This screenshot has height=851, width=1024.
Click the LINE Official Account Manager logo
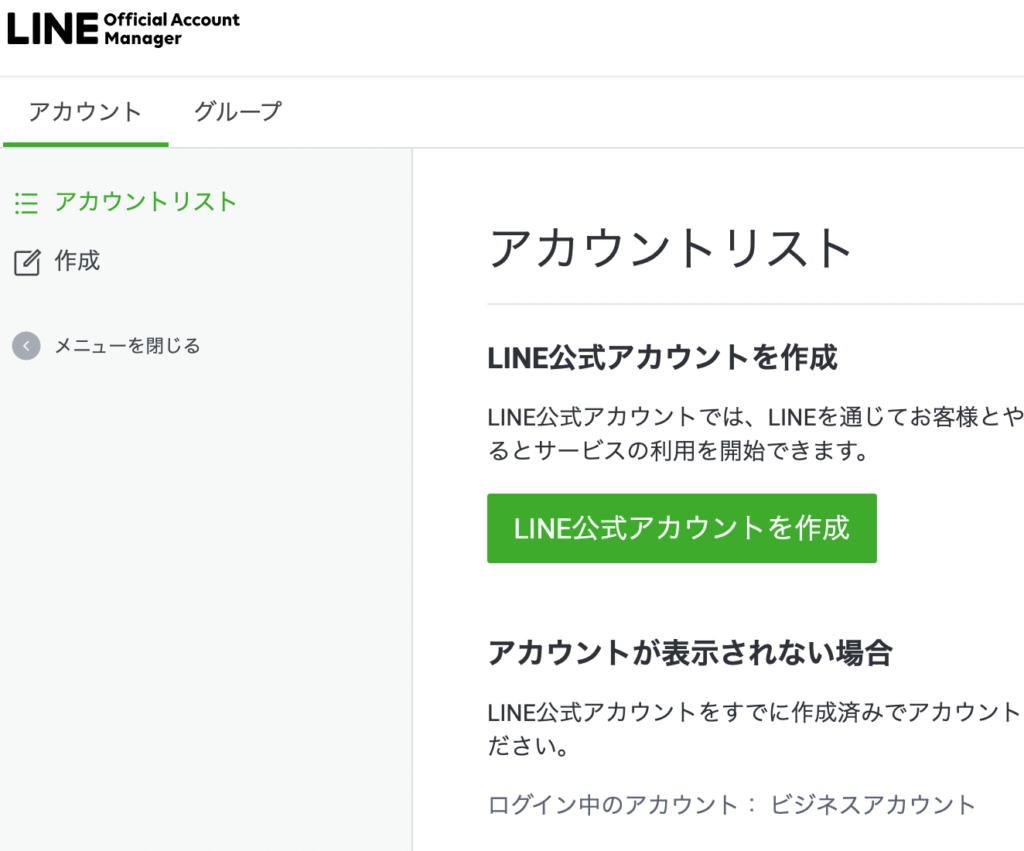[123, 29]
